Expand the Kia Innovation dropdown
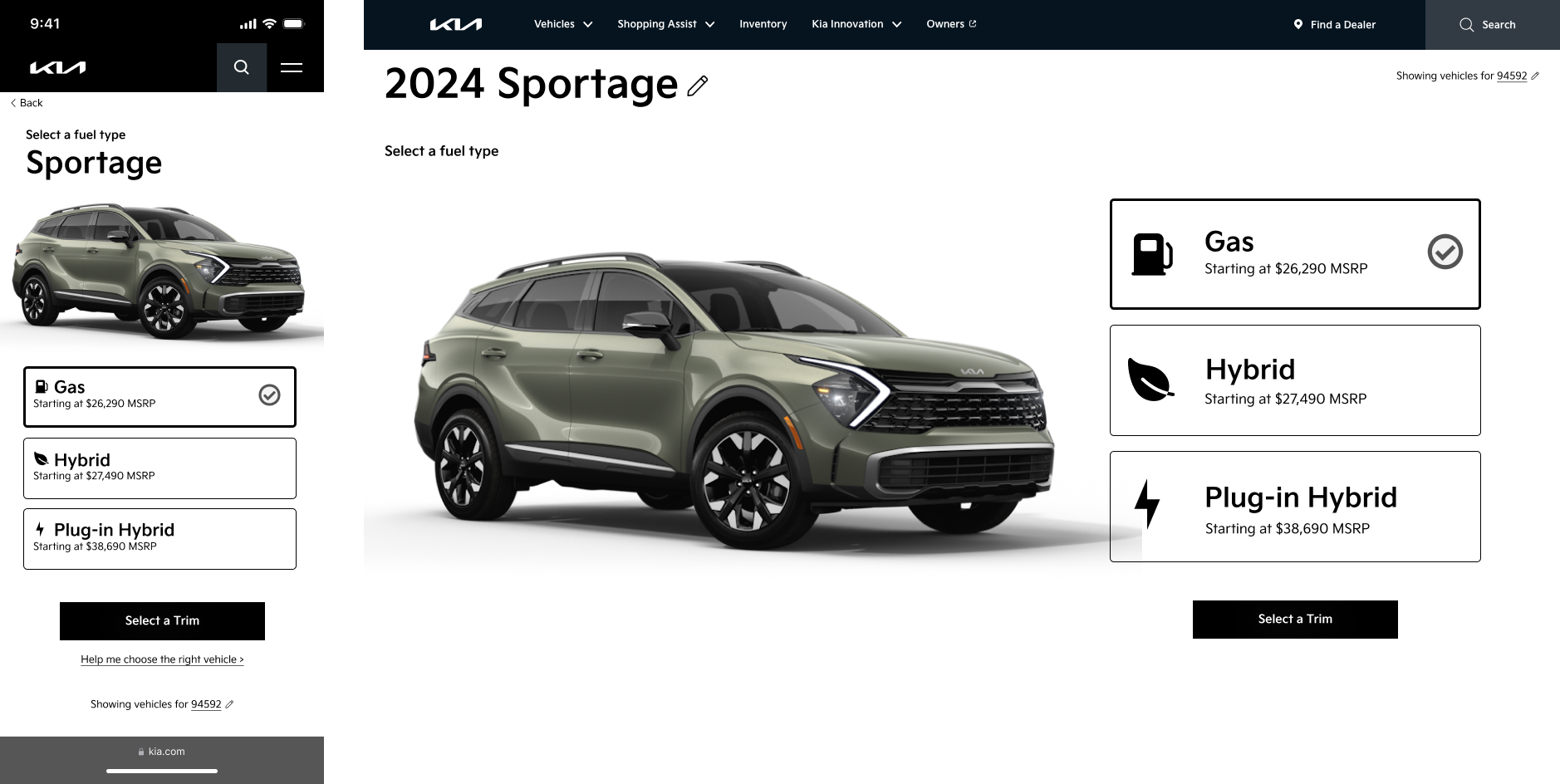This screenshot has height=784, width=1560. [856, 24]
